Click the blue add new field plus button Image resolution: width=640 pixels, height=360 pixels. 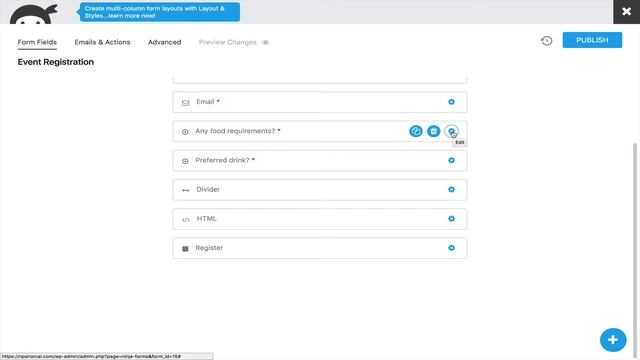pyautogui.click(x=613, y=340)
